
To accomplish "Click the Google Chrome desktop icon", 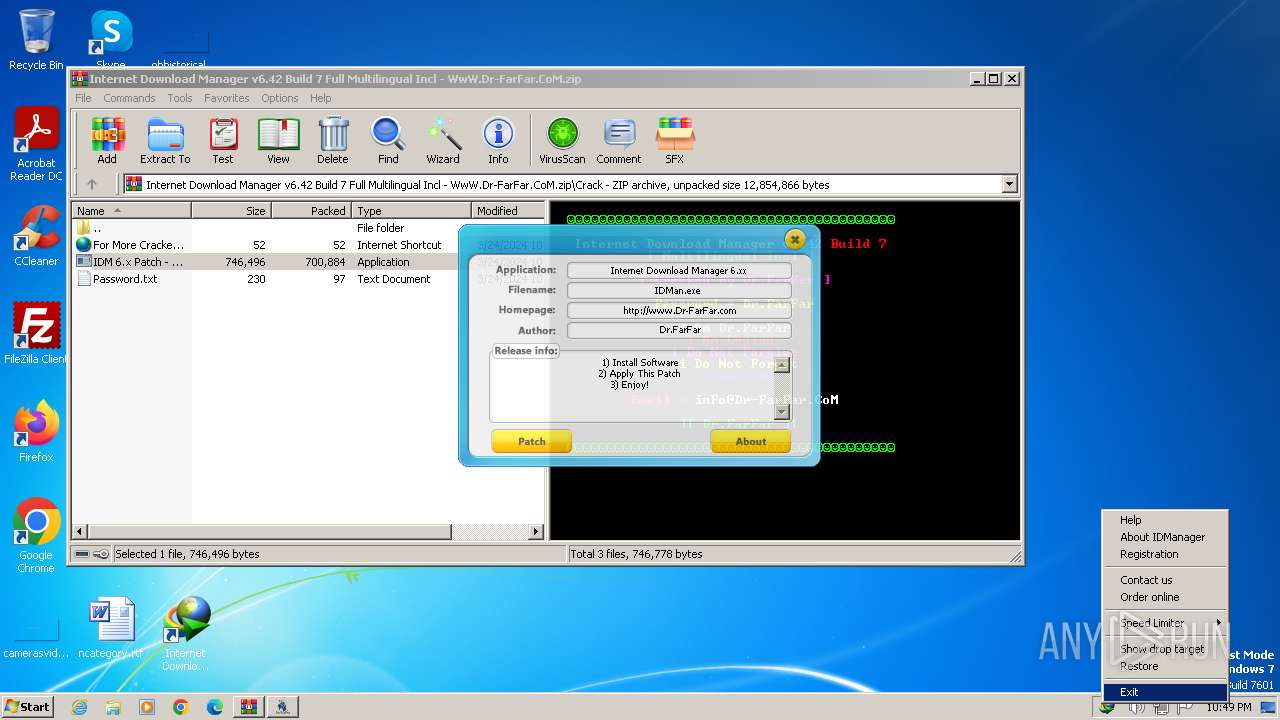I will click(36, 536).
